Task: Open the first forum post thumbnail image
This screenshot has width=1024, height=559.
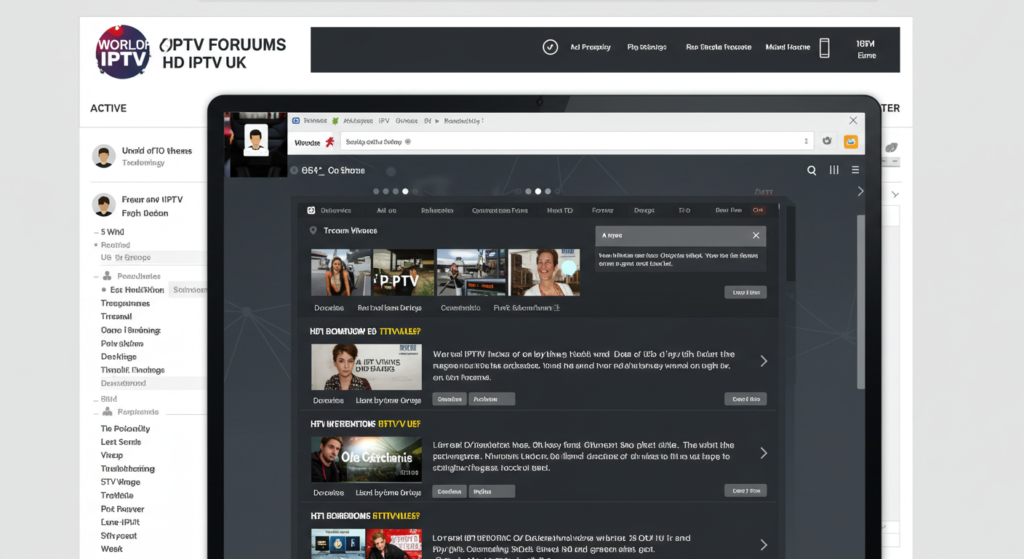Action: click(x=366, y=367)
